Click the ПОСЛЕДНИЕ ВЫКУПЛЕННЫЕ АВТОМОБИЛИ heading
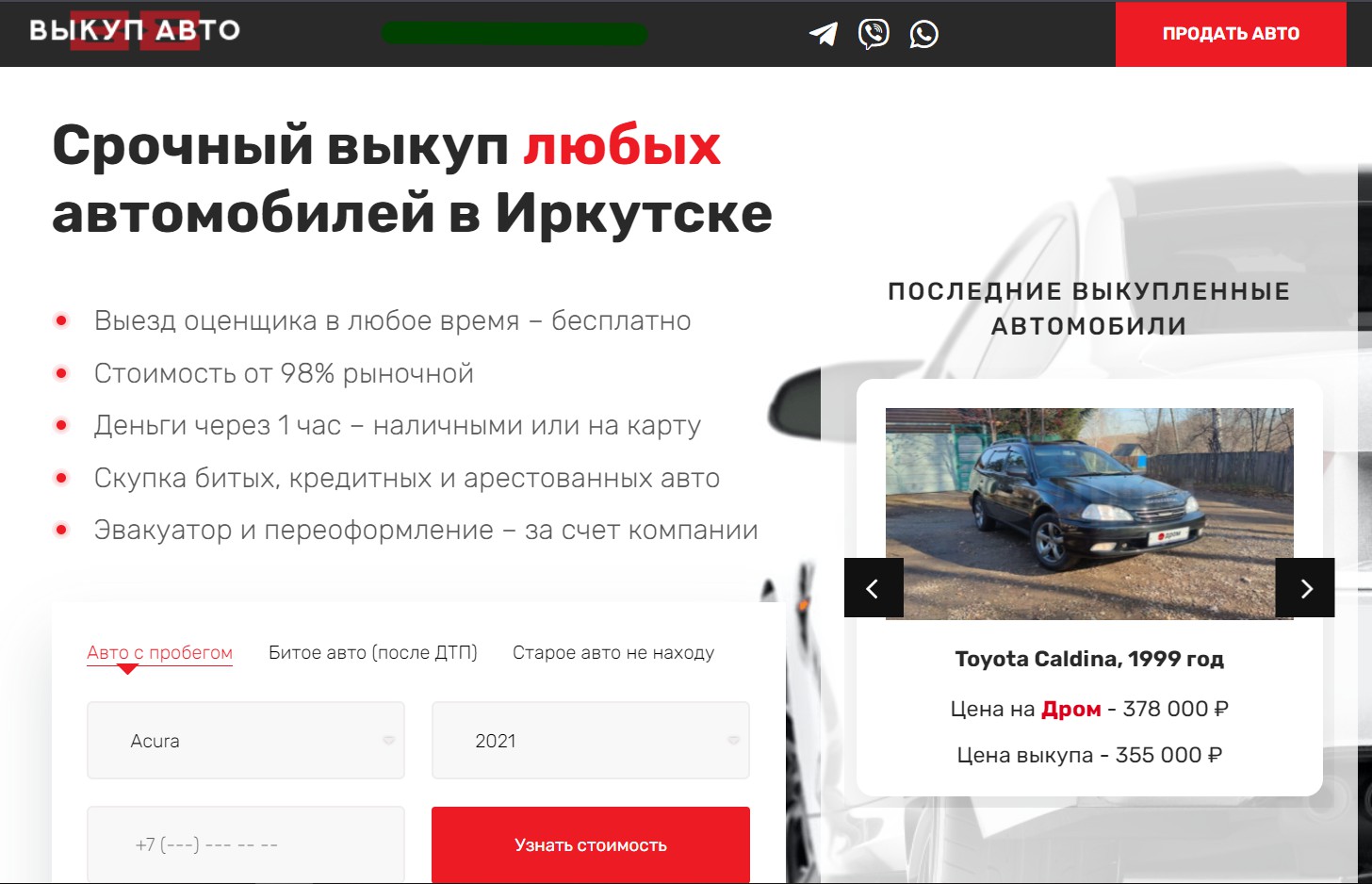 [x=1089, y=308]
